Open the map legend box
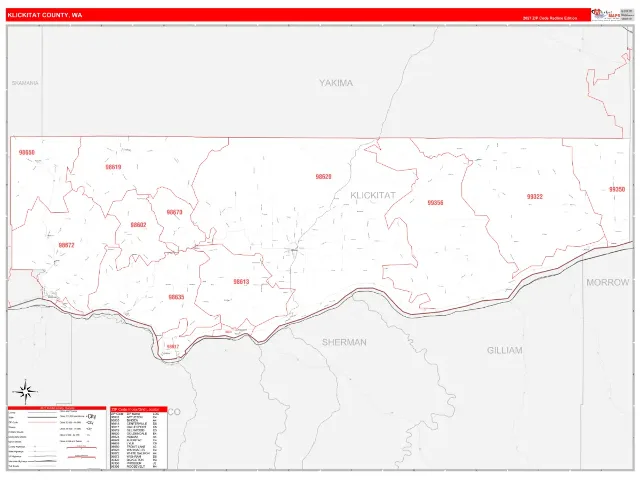This screenshot has width=640, height=480. [57, 438]
